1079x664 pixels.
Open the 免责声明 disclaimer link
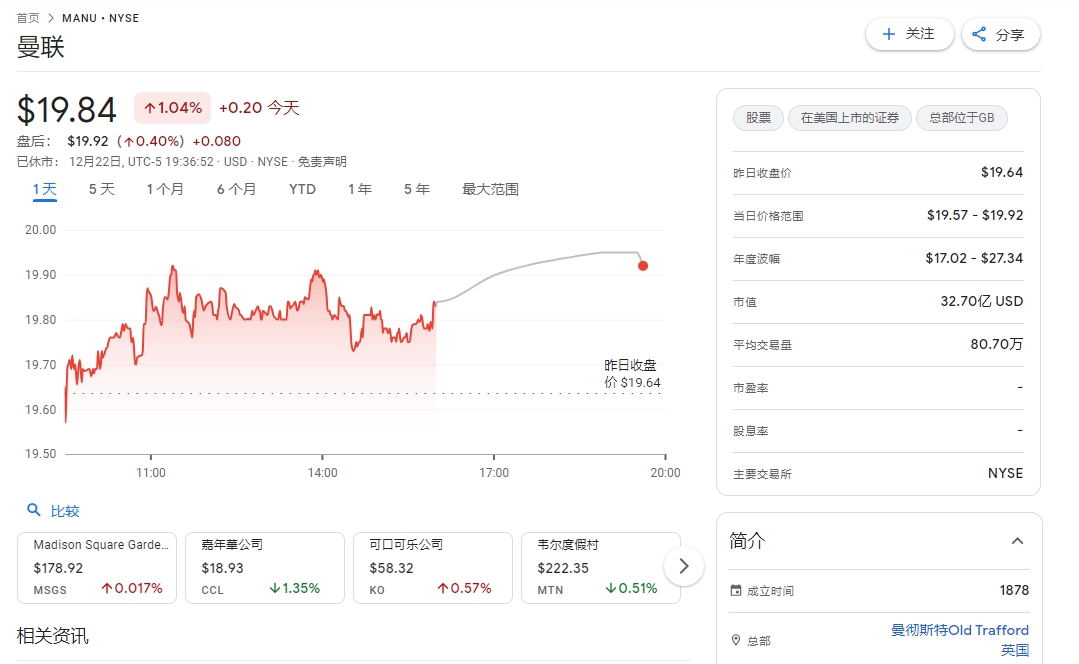pyautogui.click(x=322, y=162)
